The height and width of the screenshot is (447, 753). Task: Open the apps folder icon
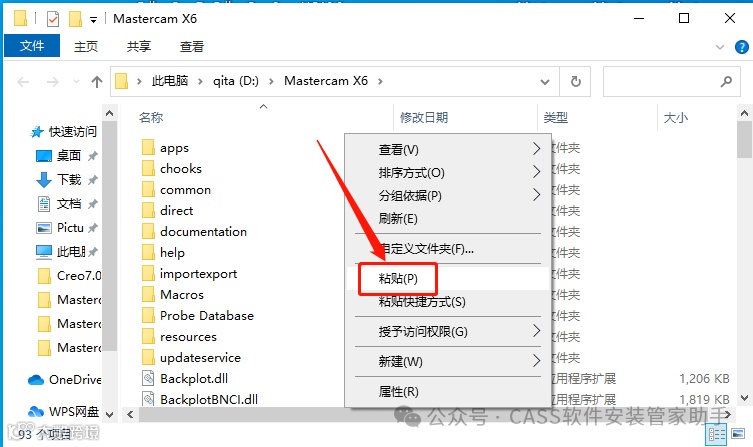click(x=148, y=147)
